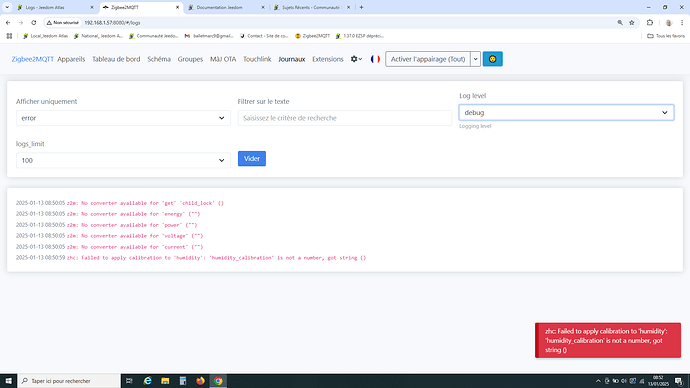The height and width of the screenshot is (388, 690).
Task: Open Chrome extensions puzzle icon
Action: click(x=650, y=22)
